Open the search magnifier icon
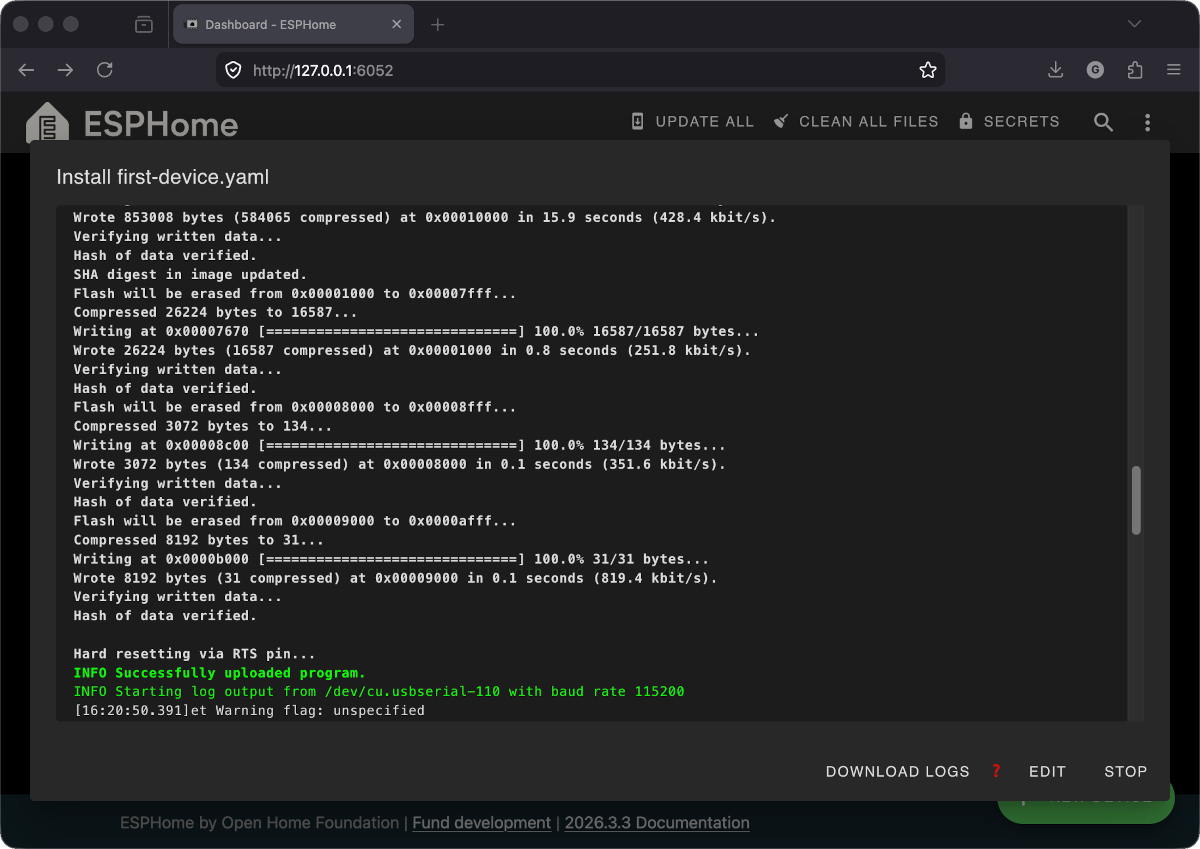 tap(1103, 122)
